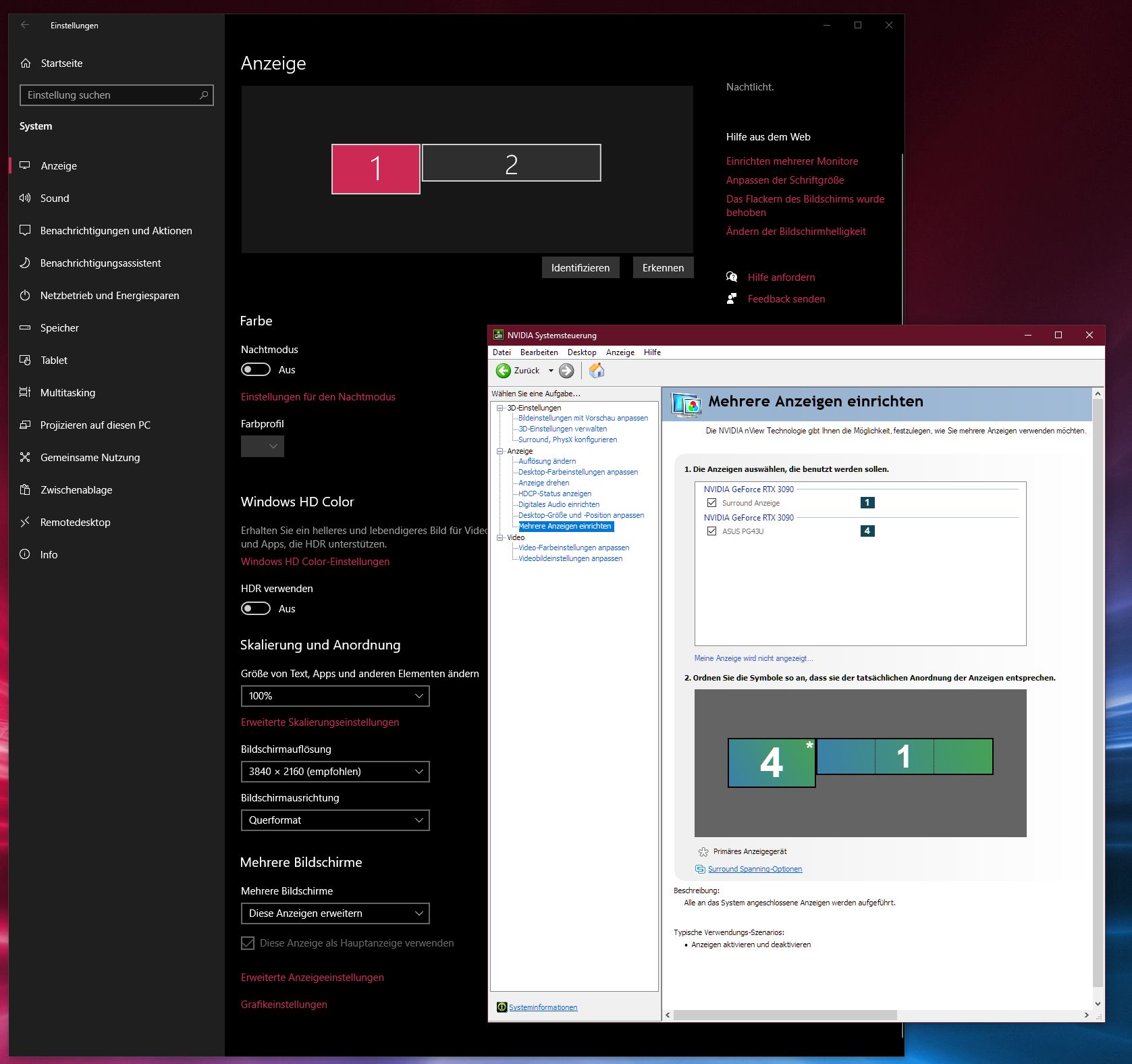Select display 4 symbol in NVIDIA arrangement
This screenshot has height=1064, width=1132.
(772, 763)
